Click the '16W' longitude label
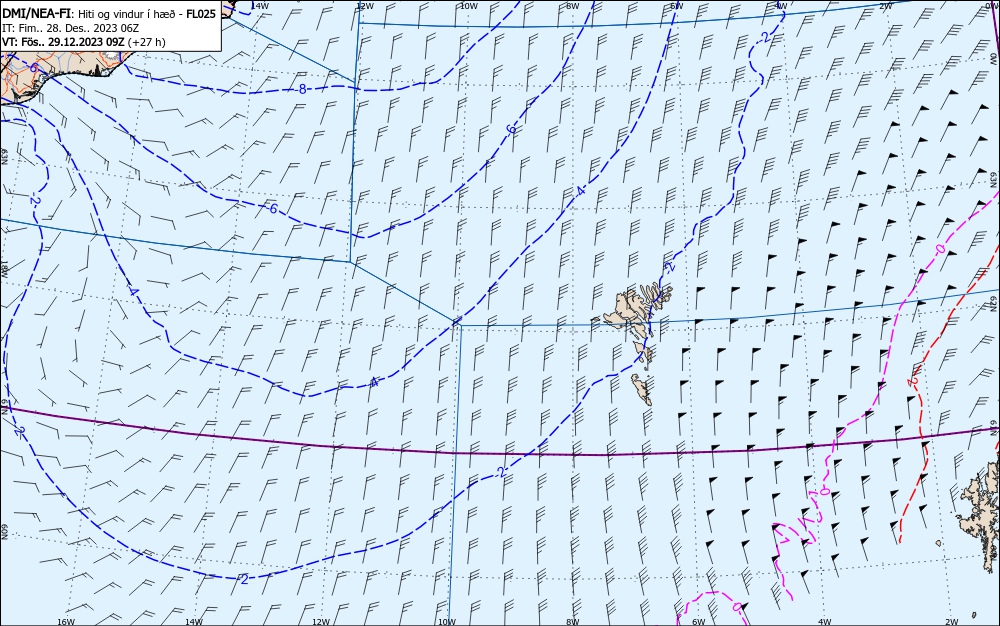1000x626 pixels. [66, 622]
